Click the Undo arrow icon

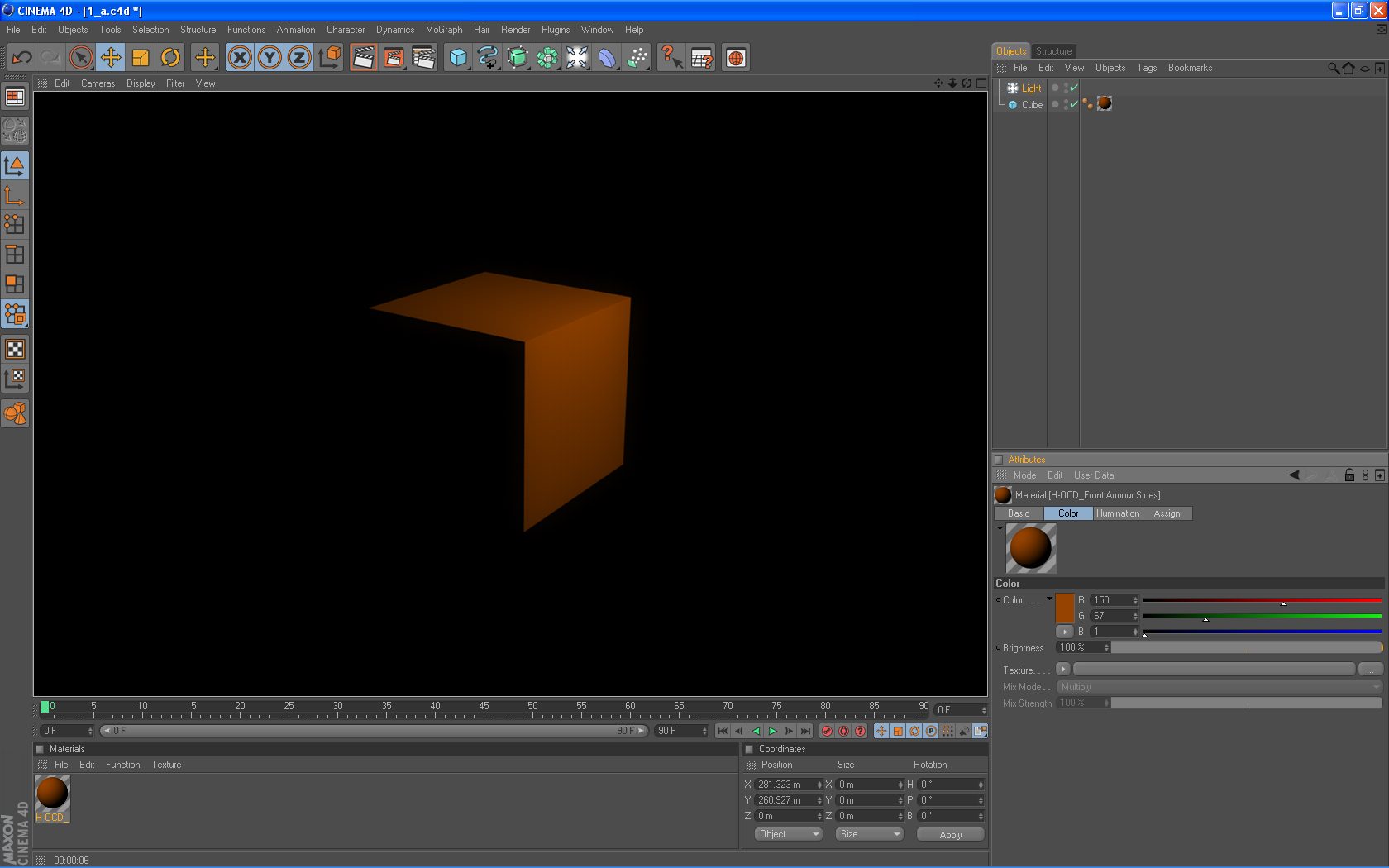click(x=22, y=58)
